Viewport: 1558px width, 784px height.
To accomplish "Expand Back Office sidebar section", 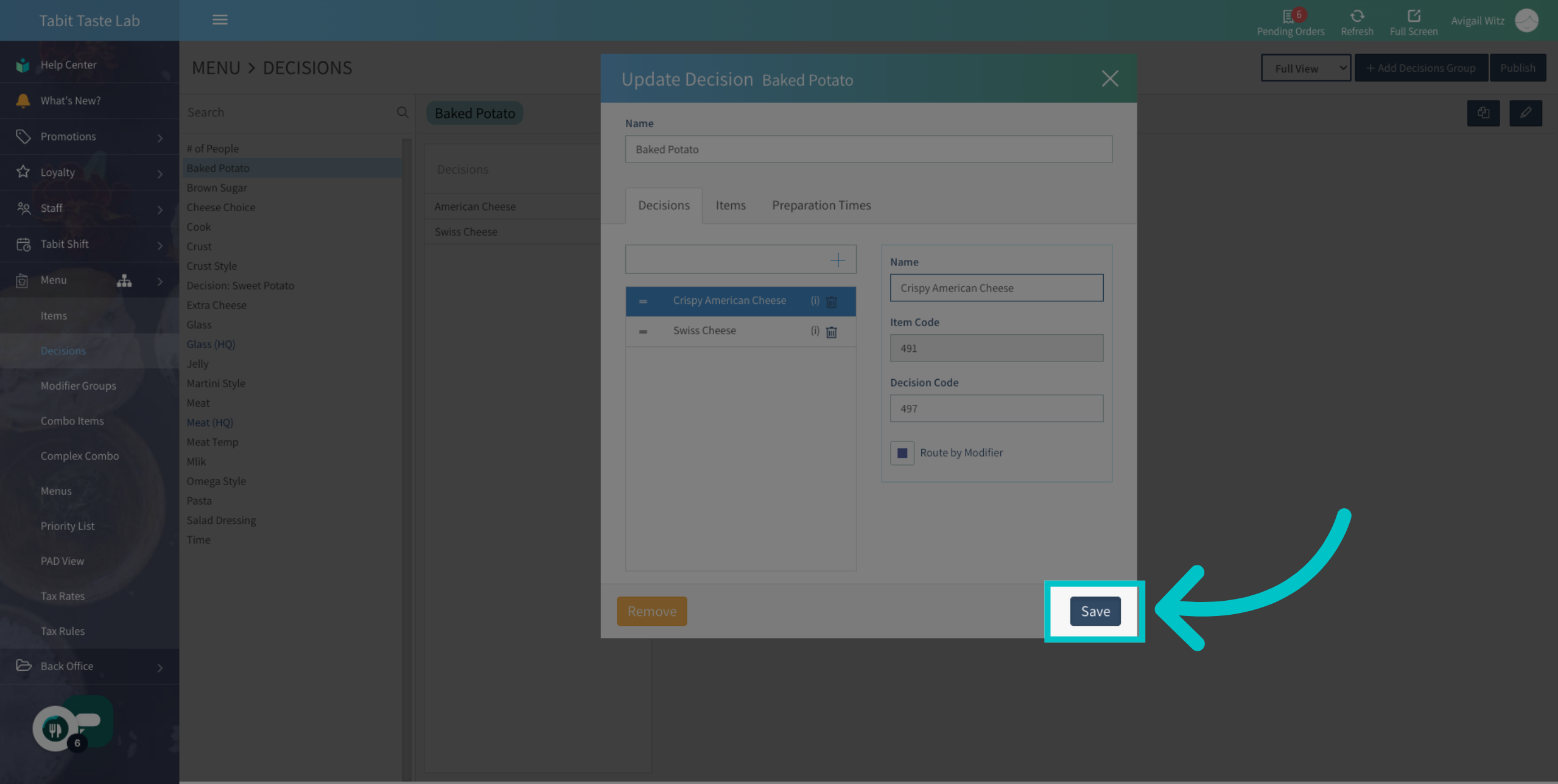I will [x=89, y=667].
